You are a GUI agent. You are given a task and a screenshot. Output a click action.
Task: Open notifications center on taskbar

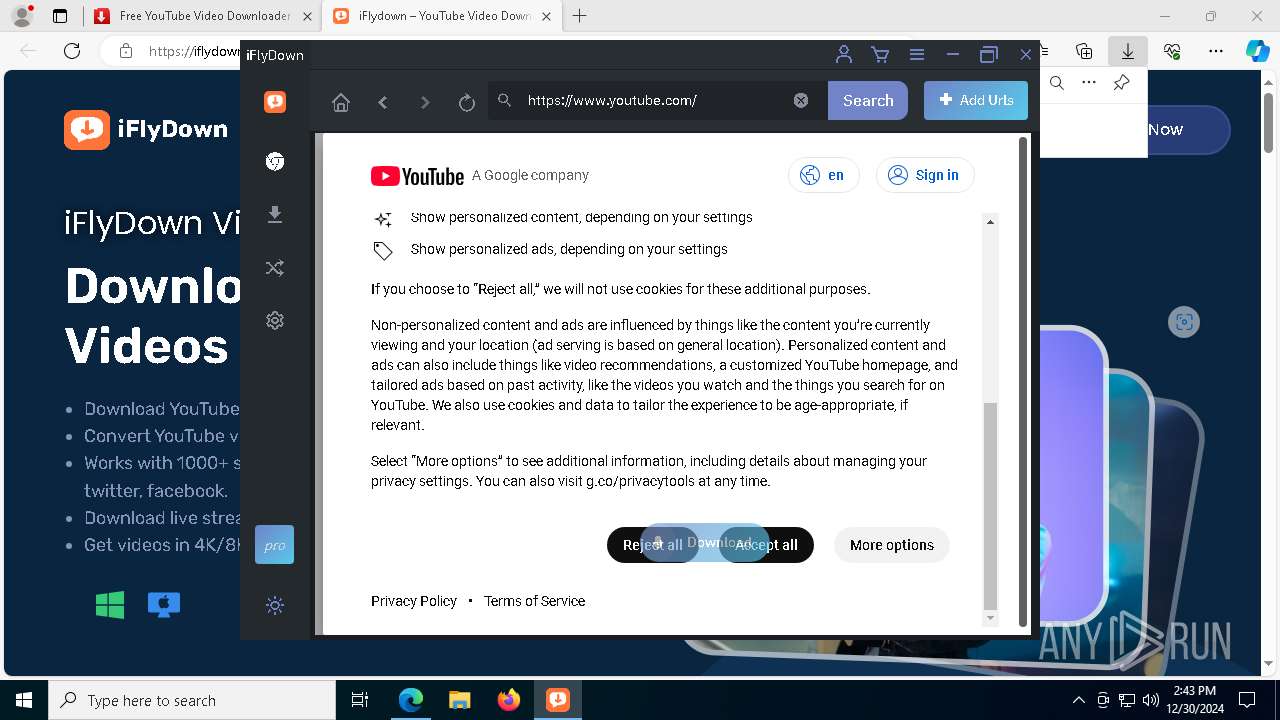click(1247, 700)
